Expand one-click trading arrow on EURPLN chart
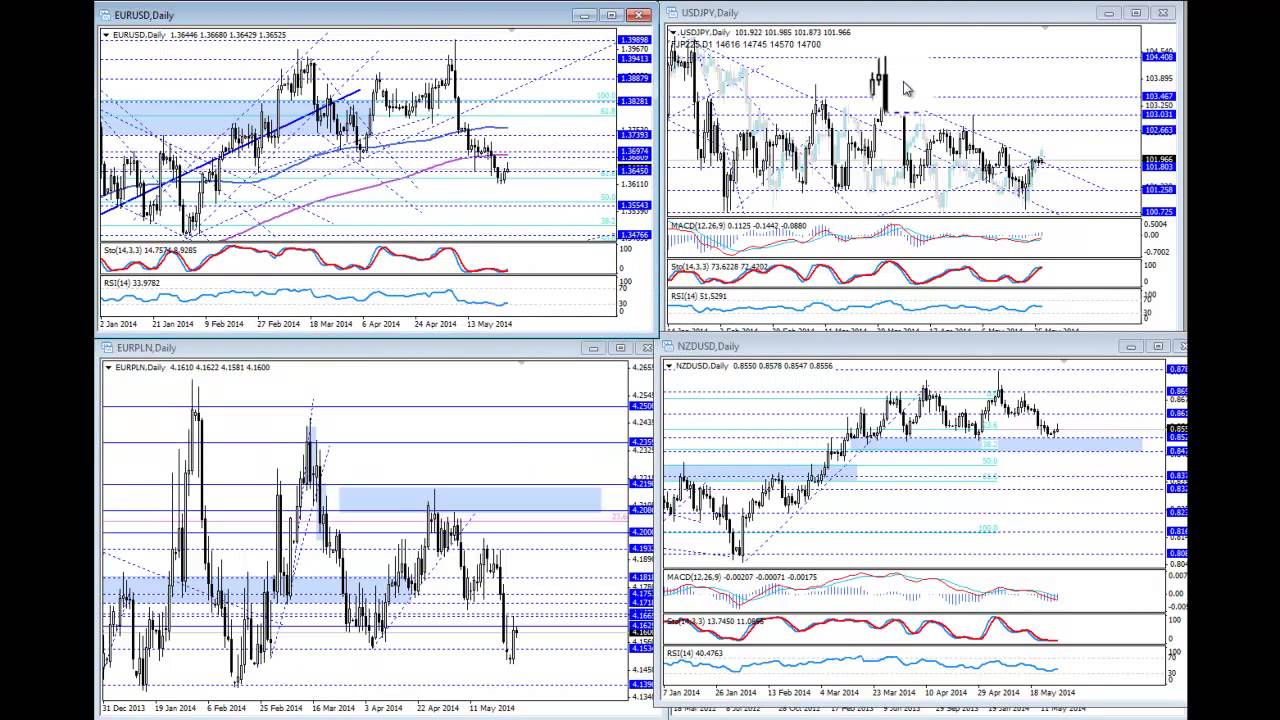1280x720 pixels. (109, 367)
